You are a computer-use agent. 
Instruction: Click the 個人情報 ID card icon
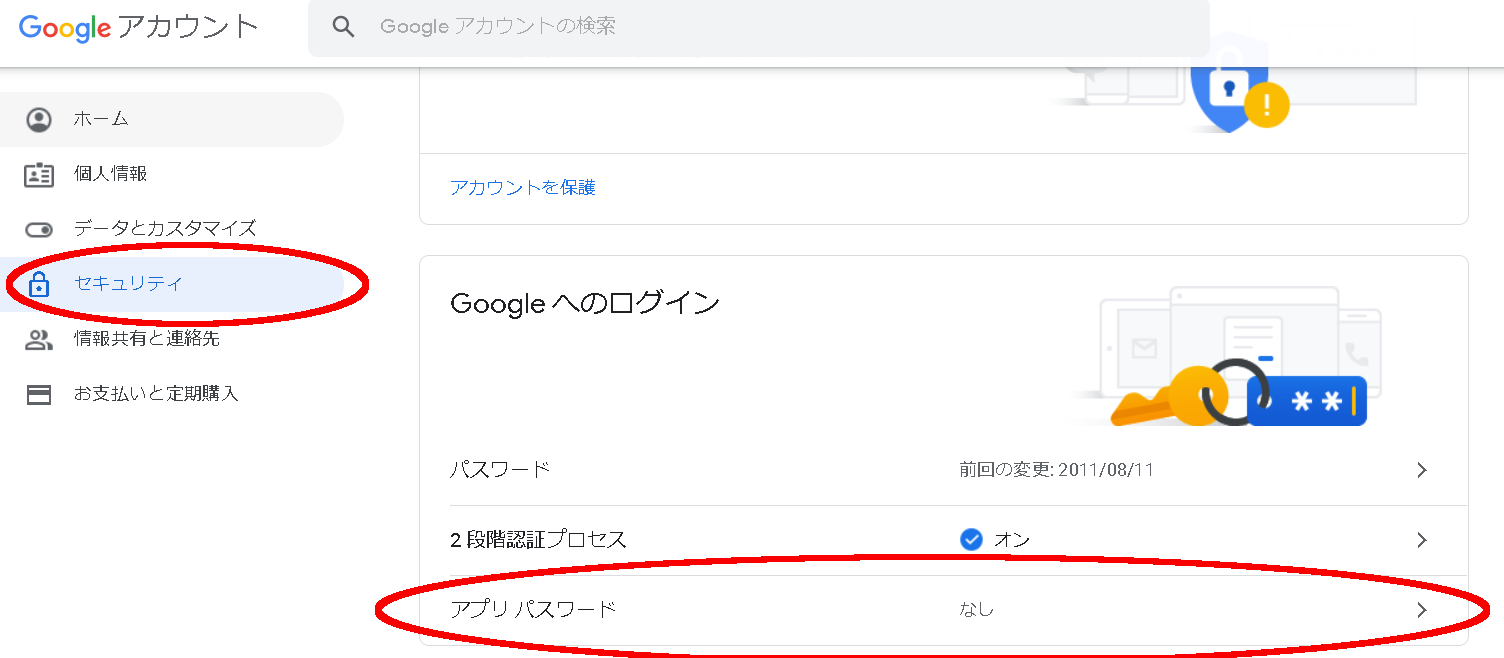coord(39,175)
